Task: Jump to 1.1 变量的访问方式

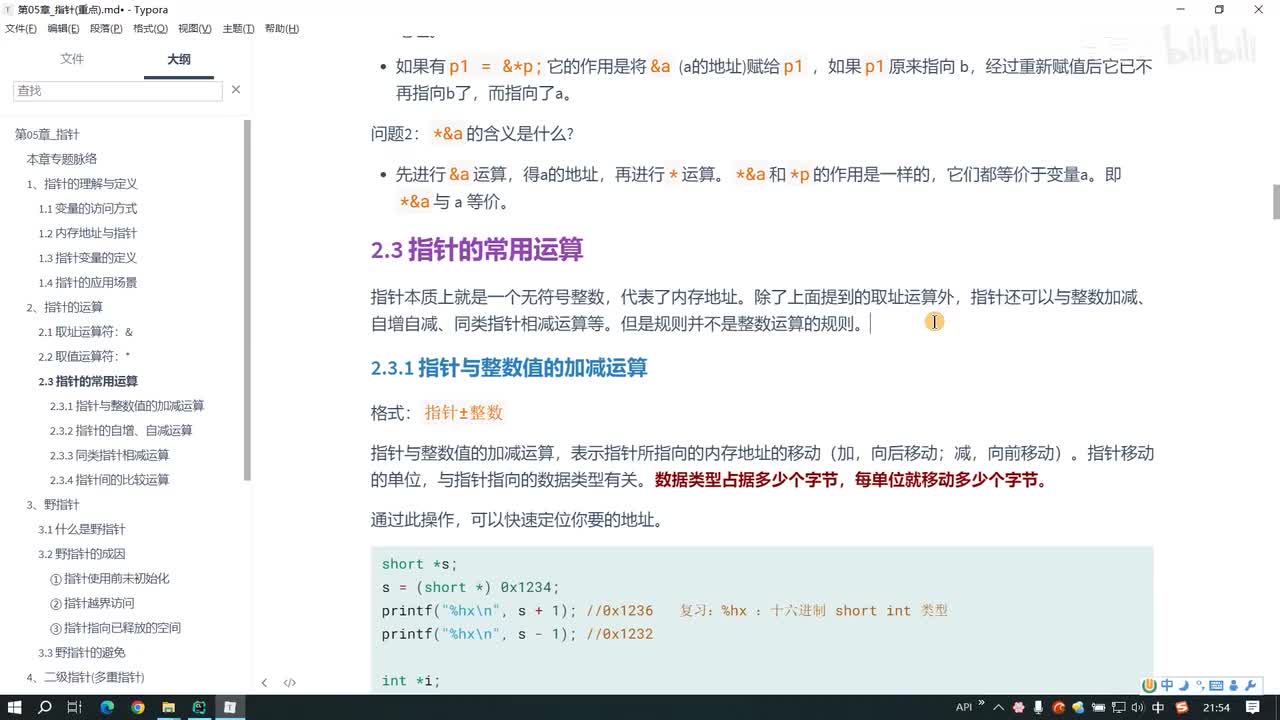Action: click(88, 208)
